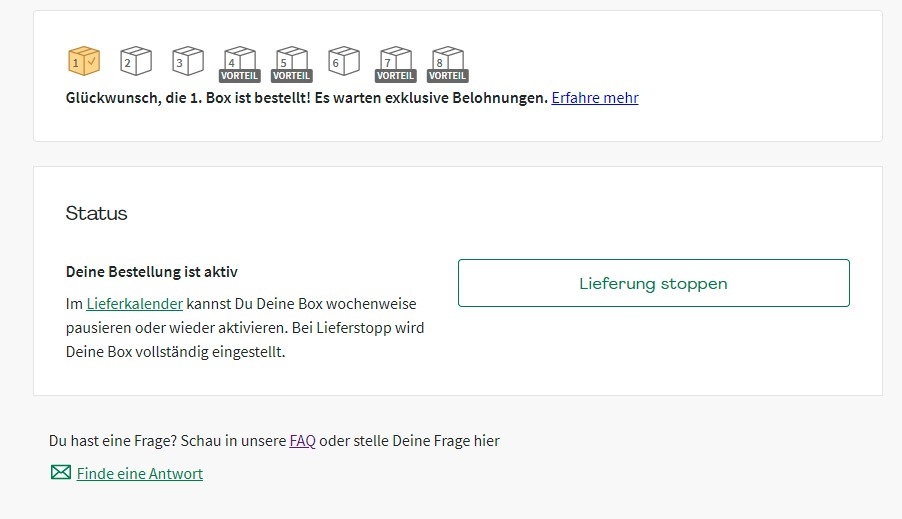This screenshot has width=902, height=519.
Task: Click box 7 icon with VORTEIL badge
Action: pos(395,62)
